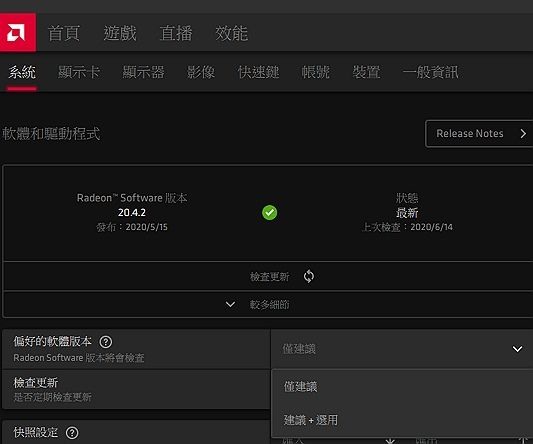Viewport: 533px width, 444px height.
Task: Click the AMD logo icon
Action: 17,33
